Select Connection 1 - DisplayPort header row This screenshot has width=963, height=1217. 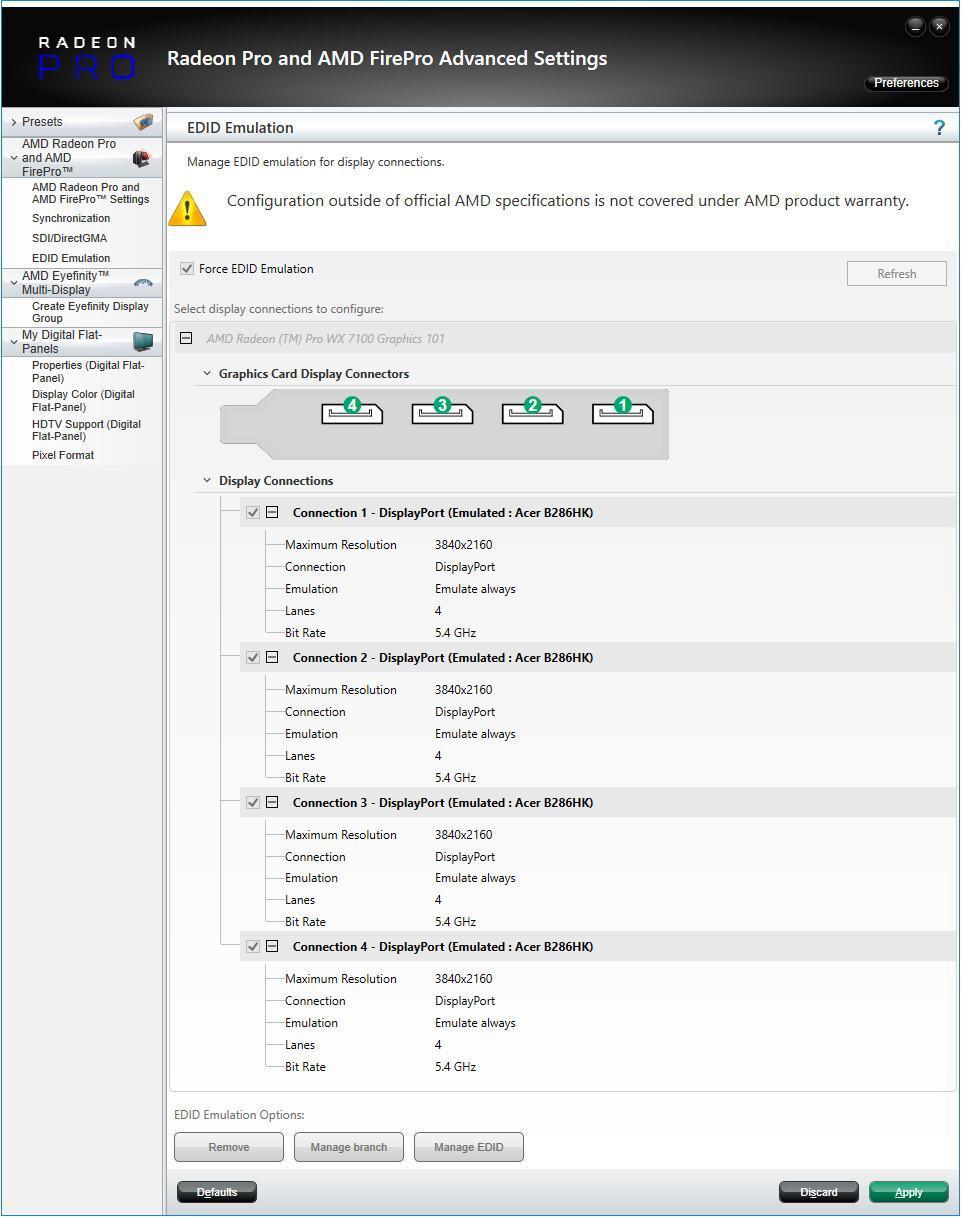(598, 513)
